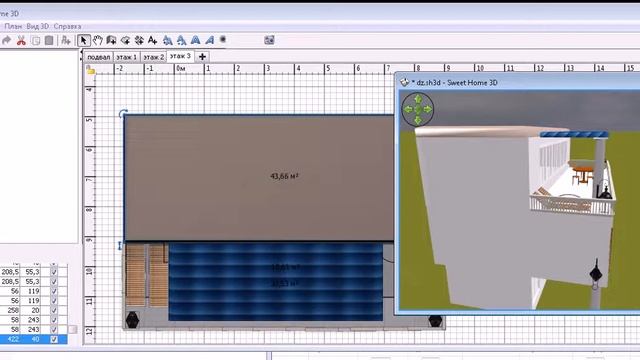Viewport: 640px width, 360px height.
Task: Open the План menu
Action: pos(13,26)
